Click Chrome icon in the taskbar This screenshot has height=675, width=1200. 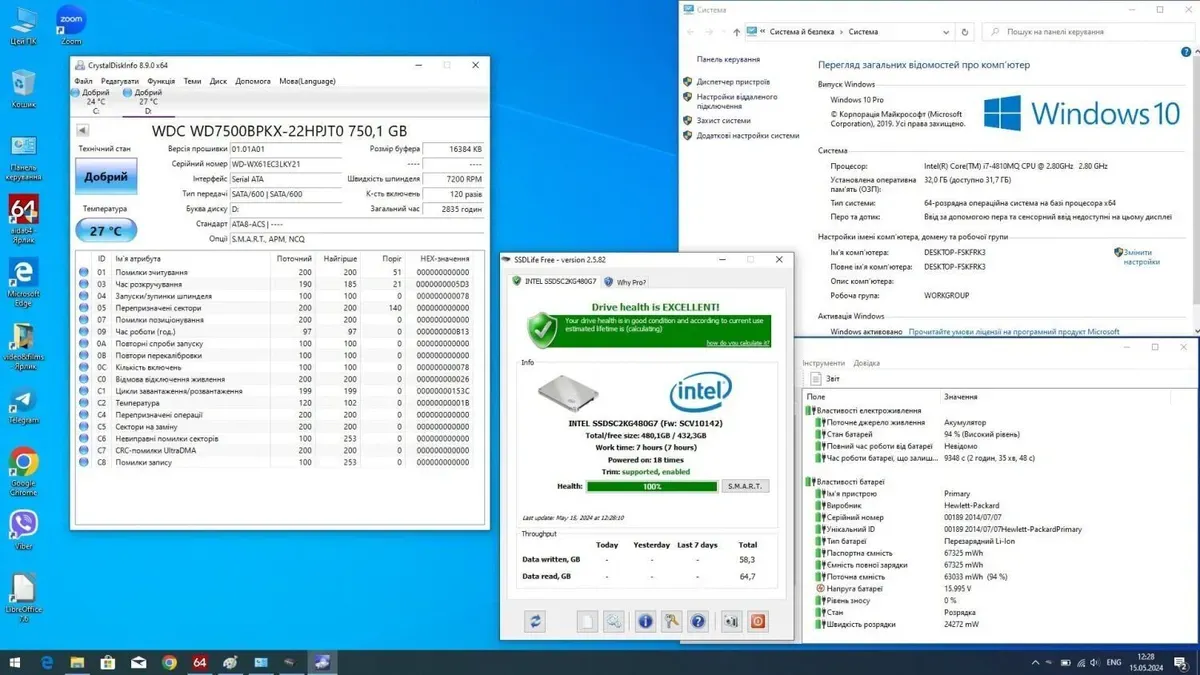[169, 662]
